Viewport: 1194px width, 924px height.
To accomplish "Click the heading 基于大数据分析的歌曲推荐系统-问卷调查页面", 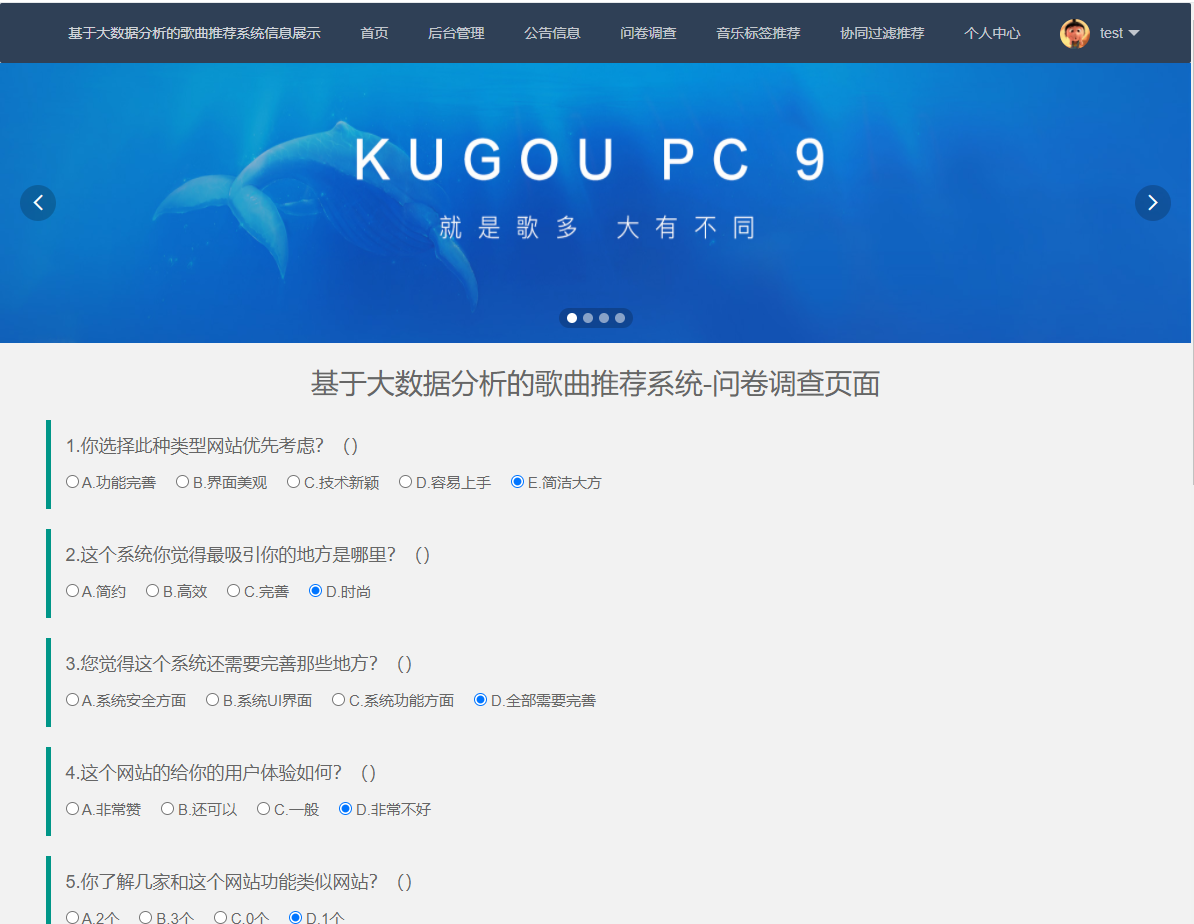I will tap(595, 383).
